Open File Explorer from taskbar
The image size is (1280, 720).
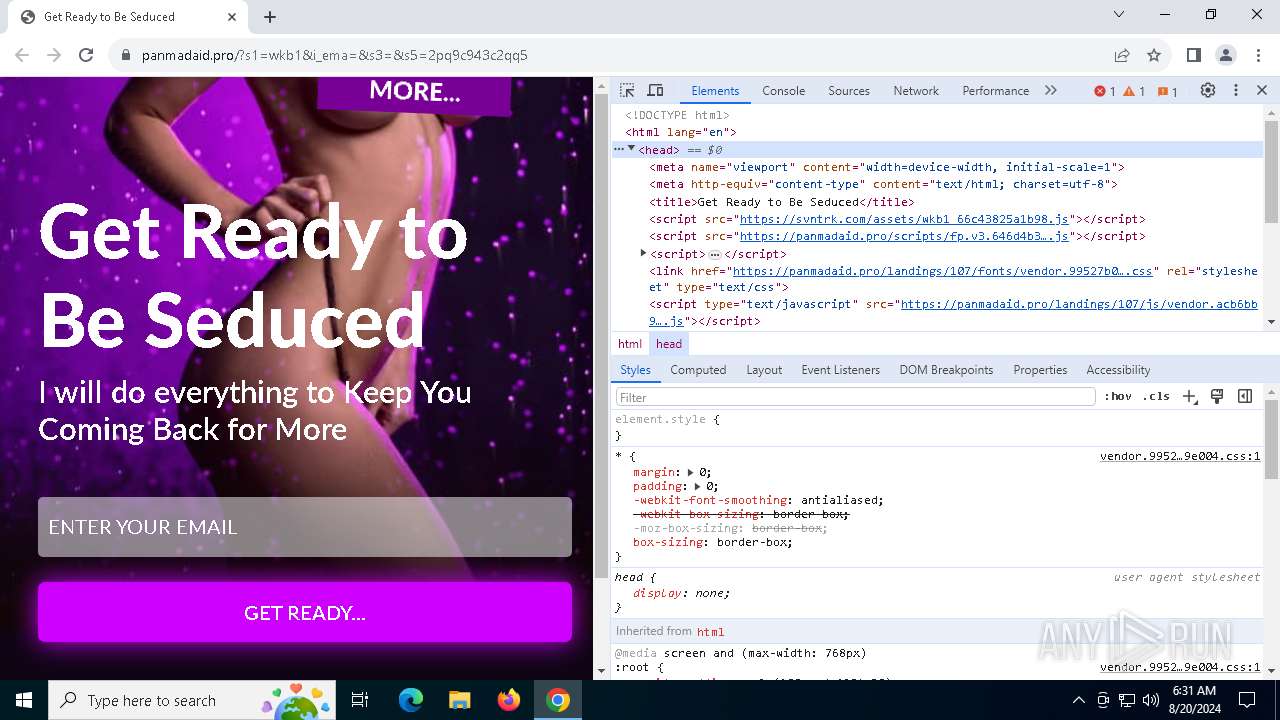coord(460,700)
